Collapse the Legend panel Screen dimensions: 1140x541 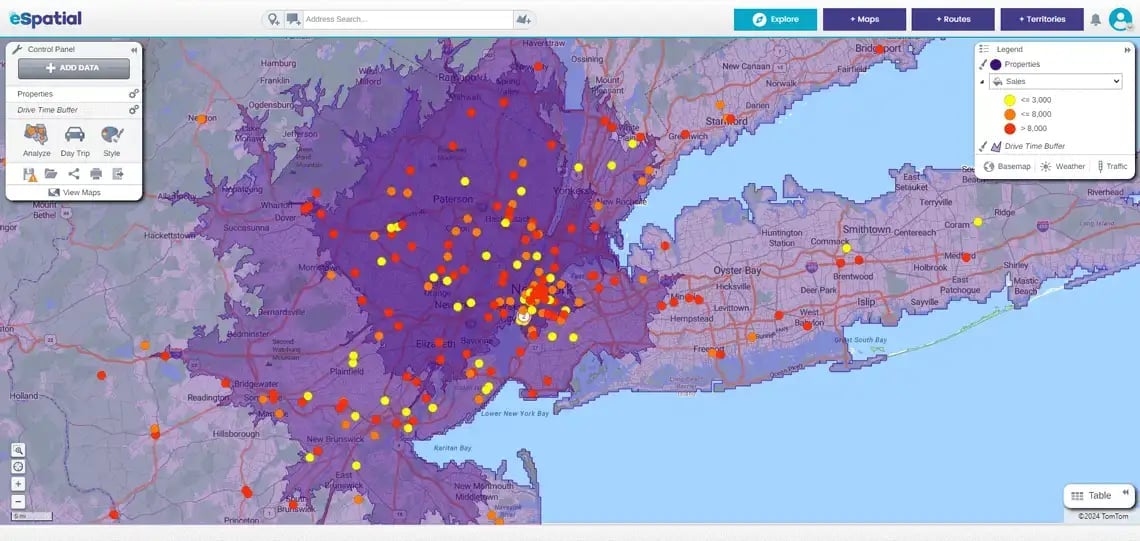coord(1128,49)
